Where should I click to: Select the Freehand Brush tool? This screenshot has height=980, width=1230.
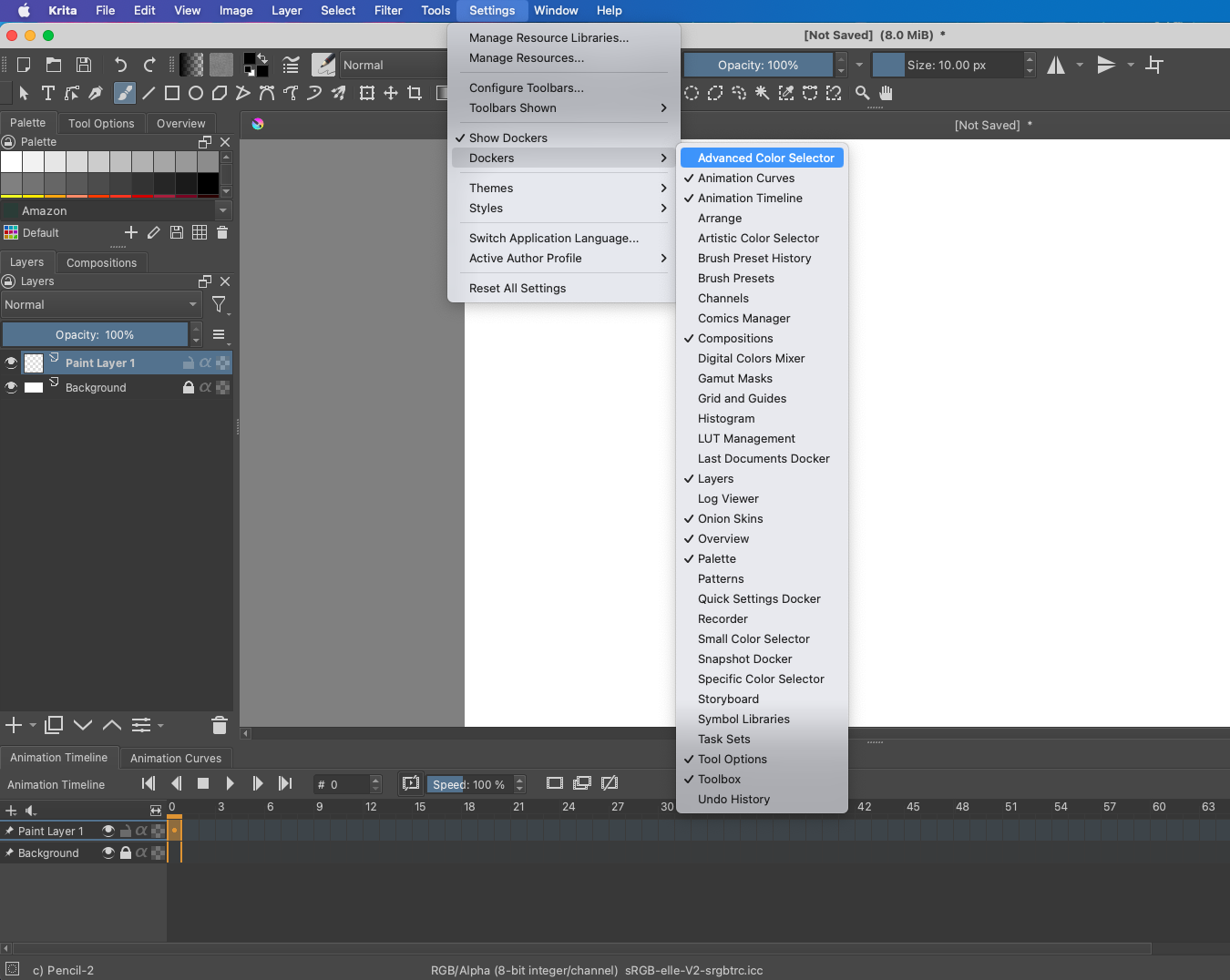point(125,93)
